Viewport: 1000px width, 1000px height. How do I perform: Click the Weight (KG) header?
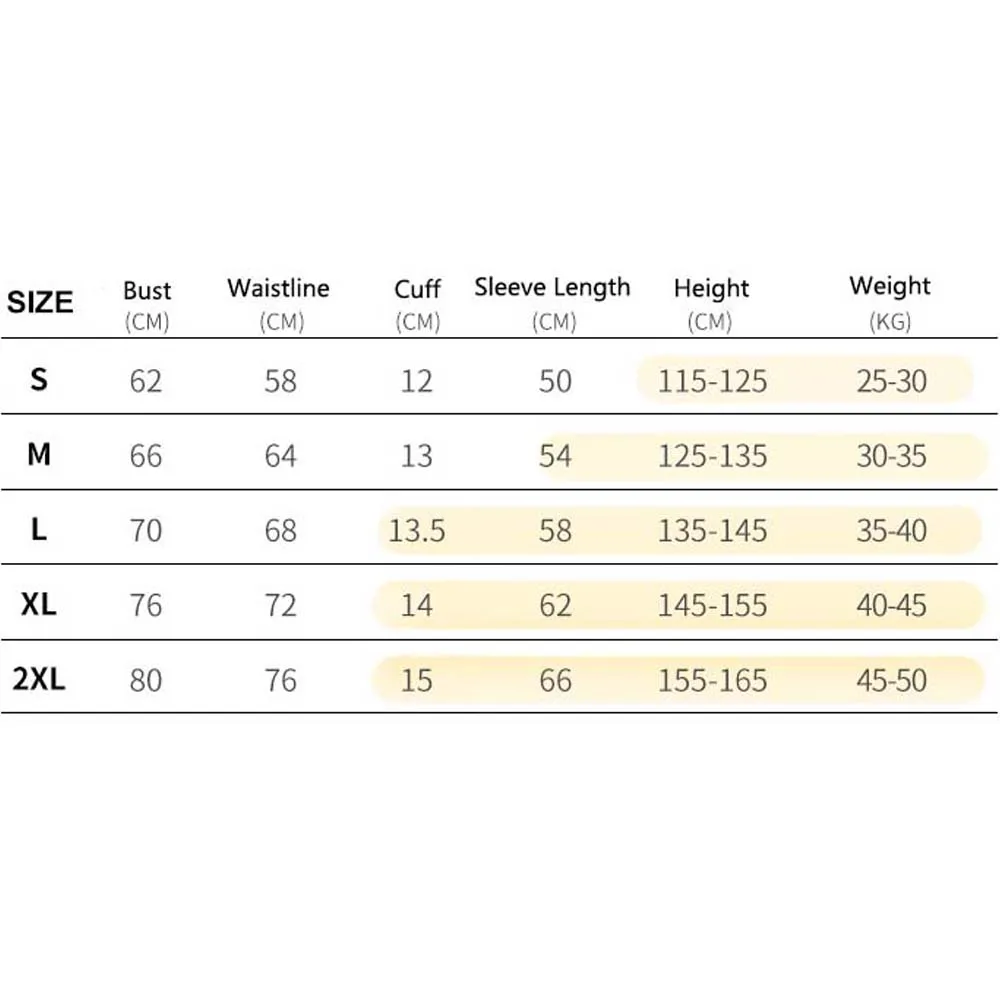click(x=890, y=303)
